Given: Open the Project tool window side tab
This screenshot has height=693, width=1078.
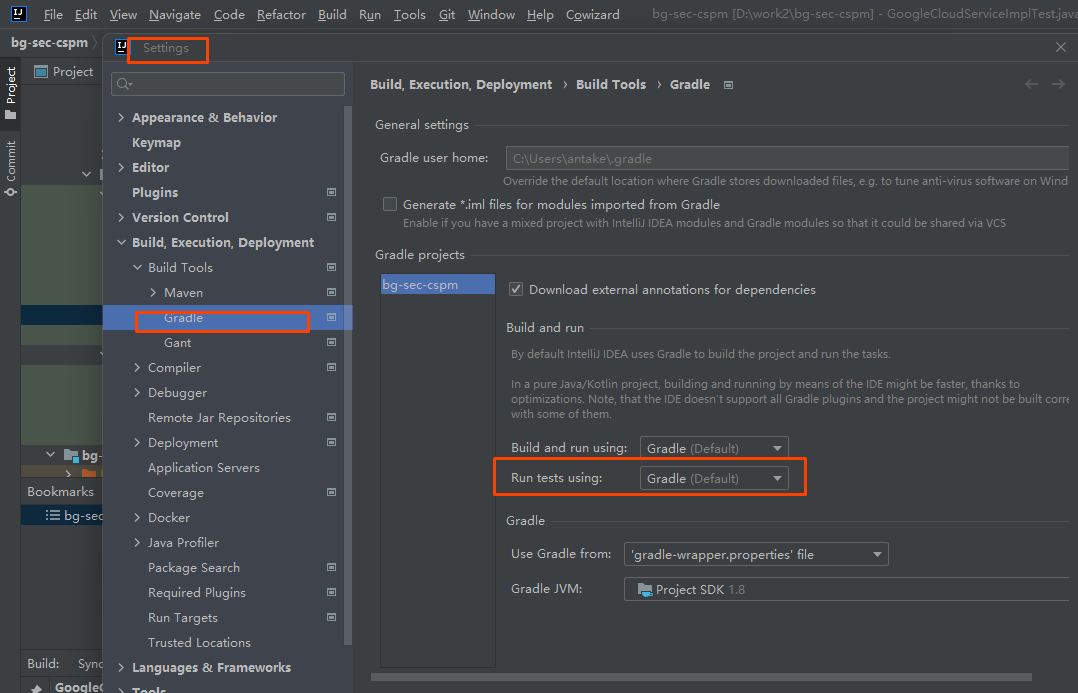Looking at the screenshot, I should click(x=10, y=93).
